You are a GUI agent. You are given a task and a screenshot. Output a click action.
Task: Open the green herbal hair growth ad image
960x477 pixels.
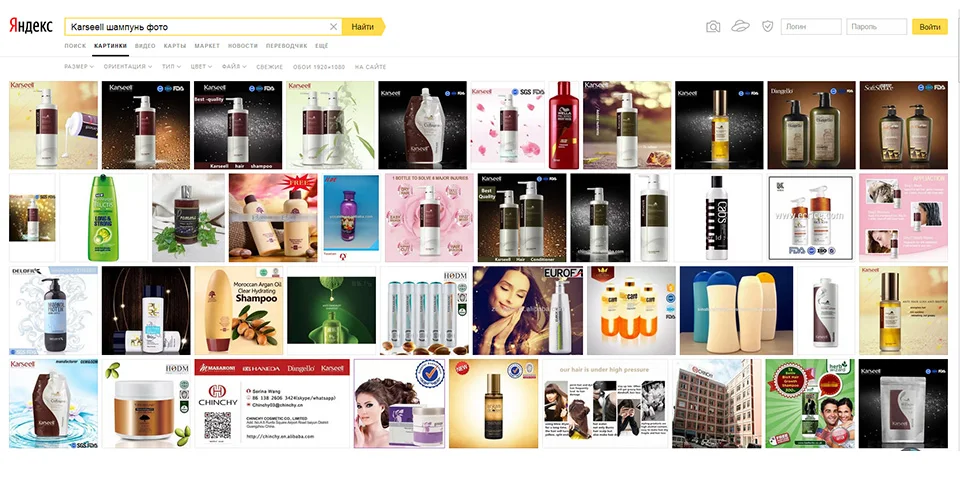[x=810, y=404]
